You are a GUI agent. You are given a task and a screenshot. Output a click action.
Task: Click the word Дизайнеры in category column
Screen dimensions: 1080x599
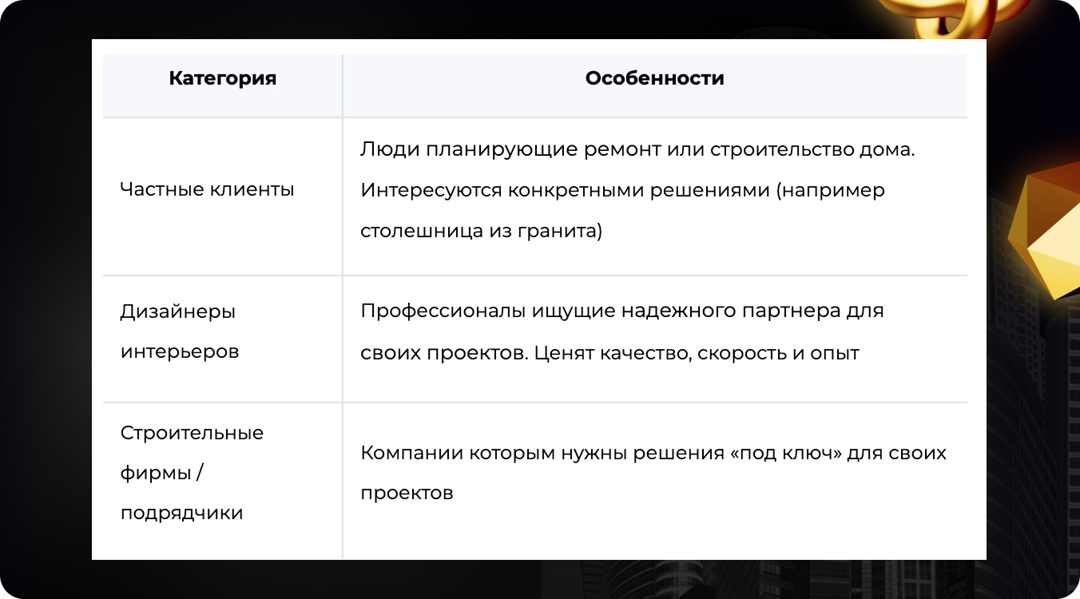point(178,311)
